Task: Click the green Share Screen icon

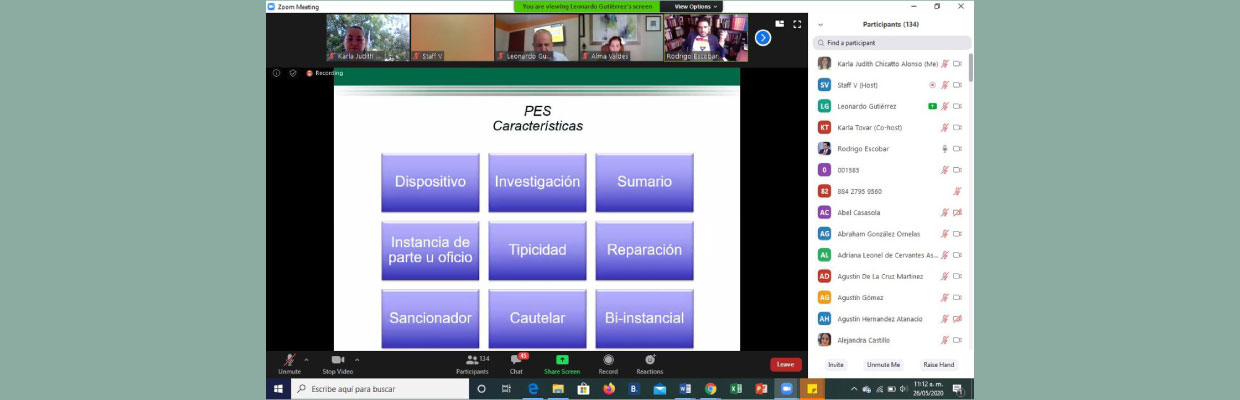Action: (x=562, y=360)
